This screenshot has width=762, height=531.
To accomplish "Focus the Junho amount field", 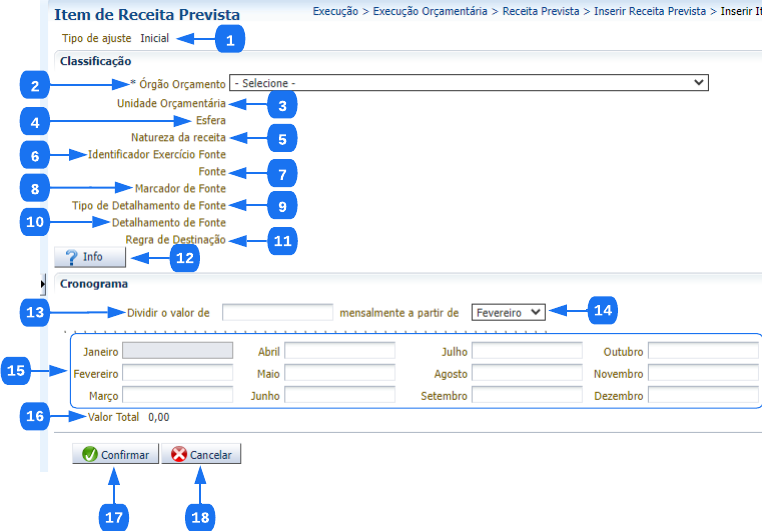I will (339, 395).
